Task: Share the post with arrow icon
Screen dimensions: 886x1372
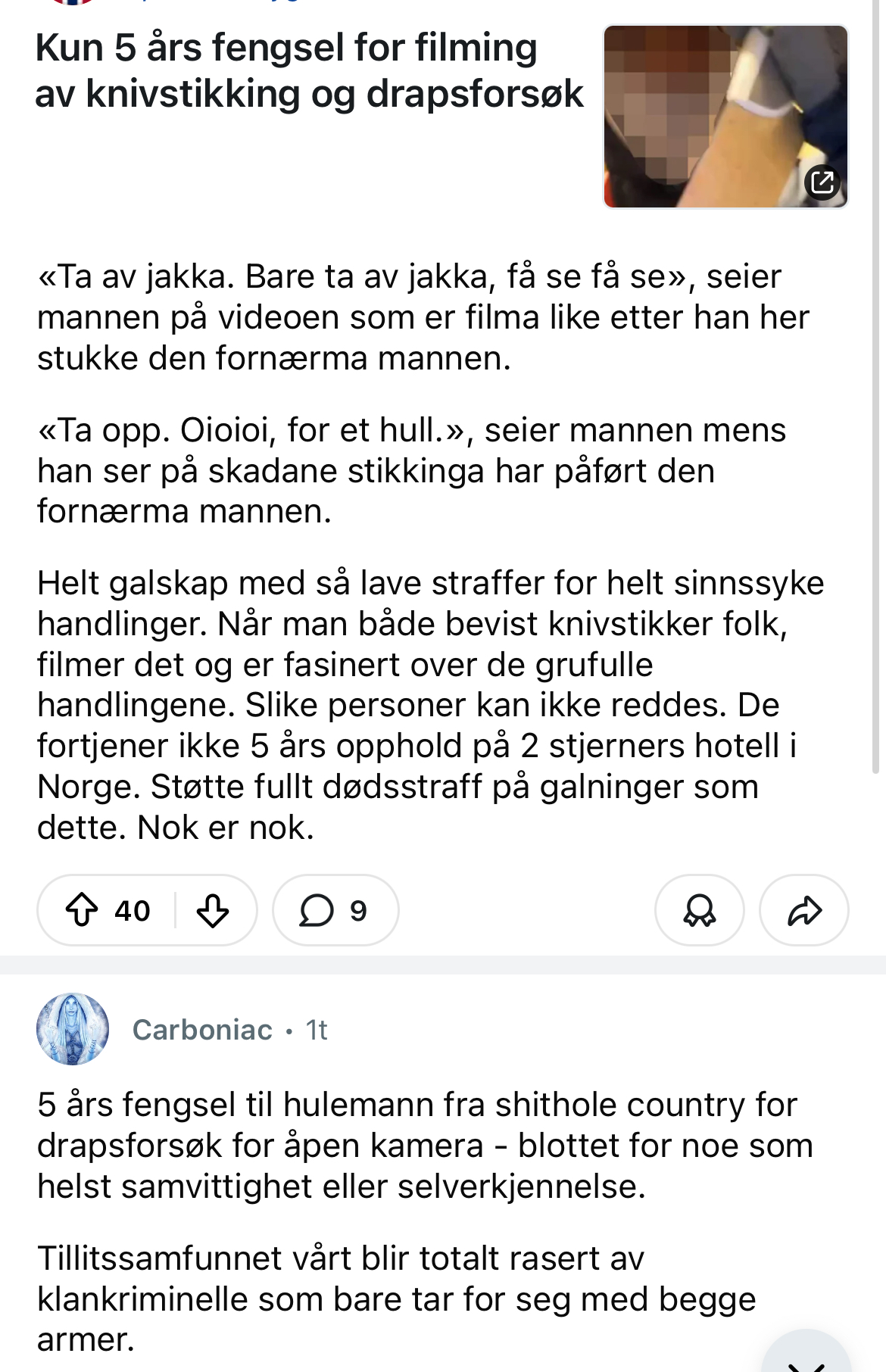Action: [x=803, y=910]
